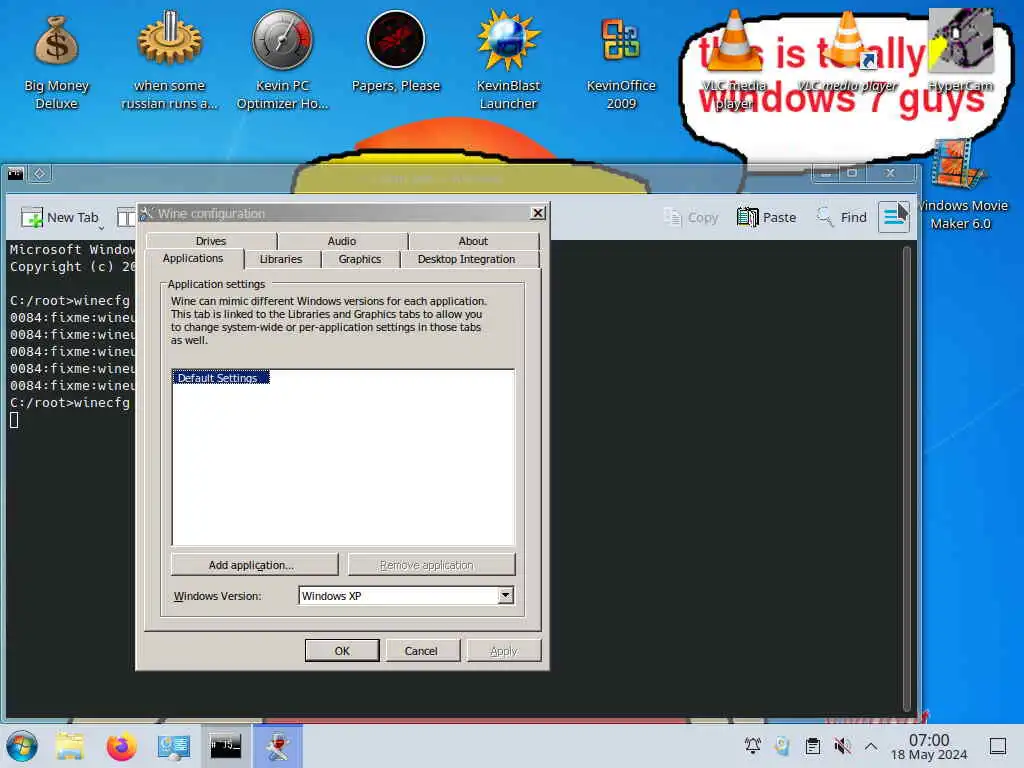Open the Windows Version dropdown arrow
Screen dimensions: 1024x768
click(x=505, y=596)
